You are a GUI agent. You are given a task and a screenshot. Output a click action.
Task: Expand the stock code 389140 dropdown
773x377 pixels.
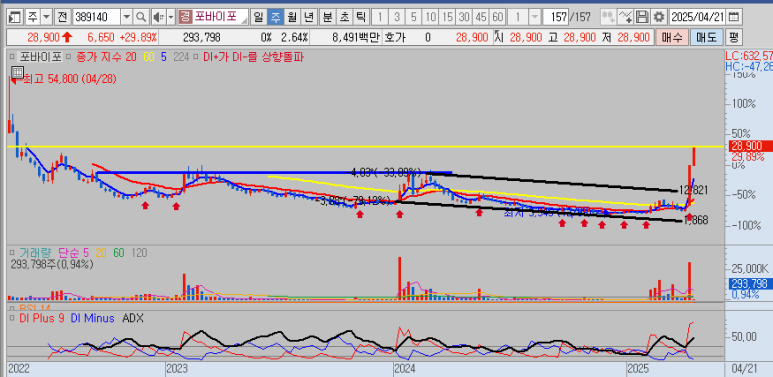tap(127, 18)
